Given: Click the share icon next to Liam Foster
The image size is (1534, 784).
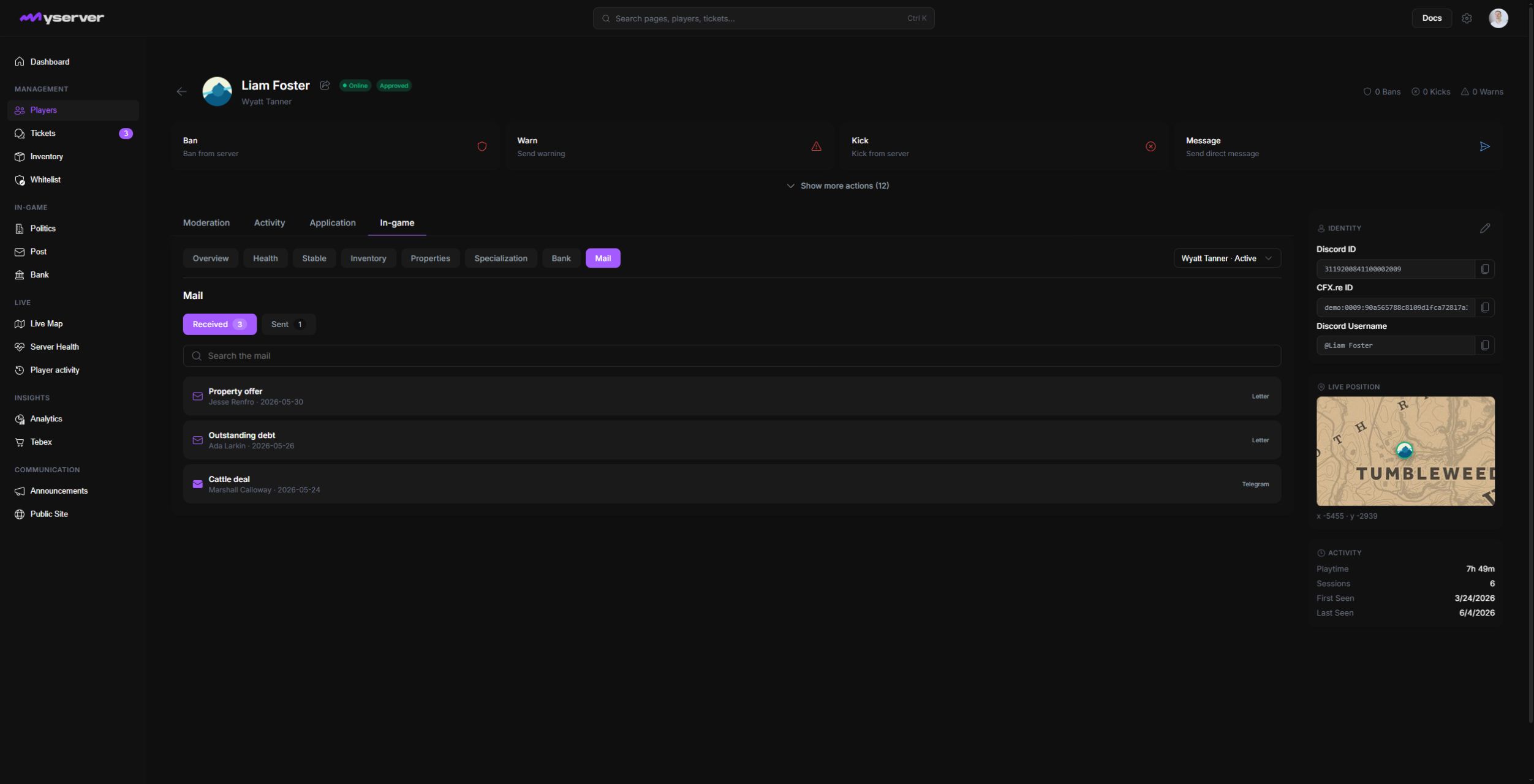Looking at the screenshot, I should point(325,86).
